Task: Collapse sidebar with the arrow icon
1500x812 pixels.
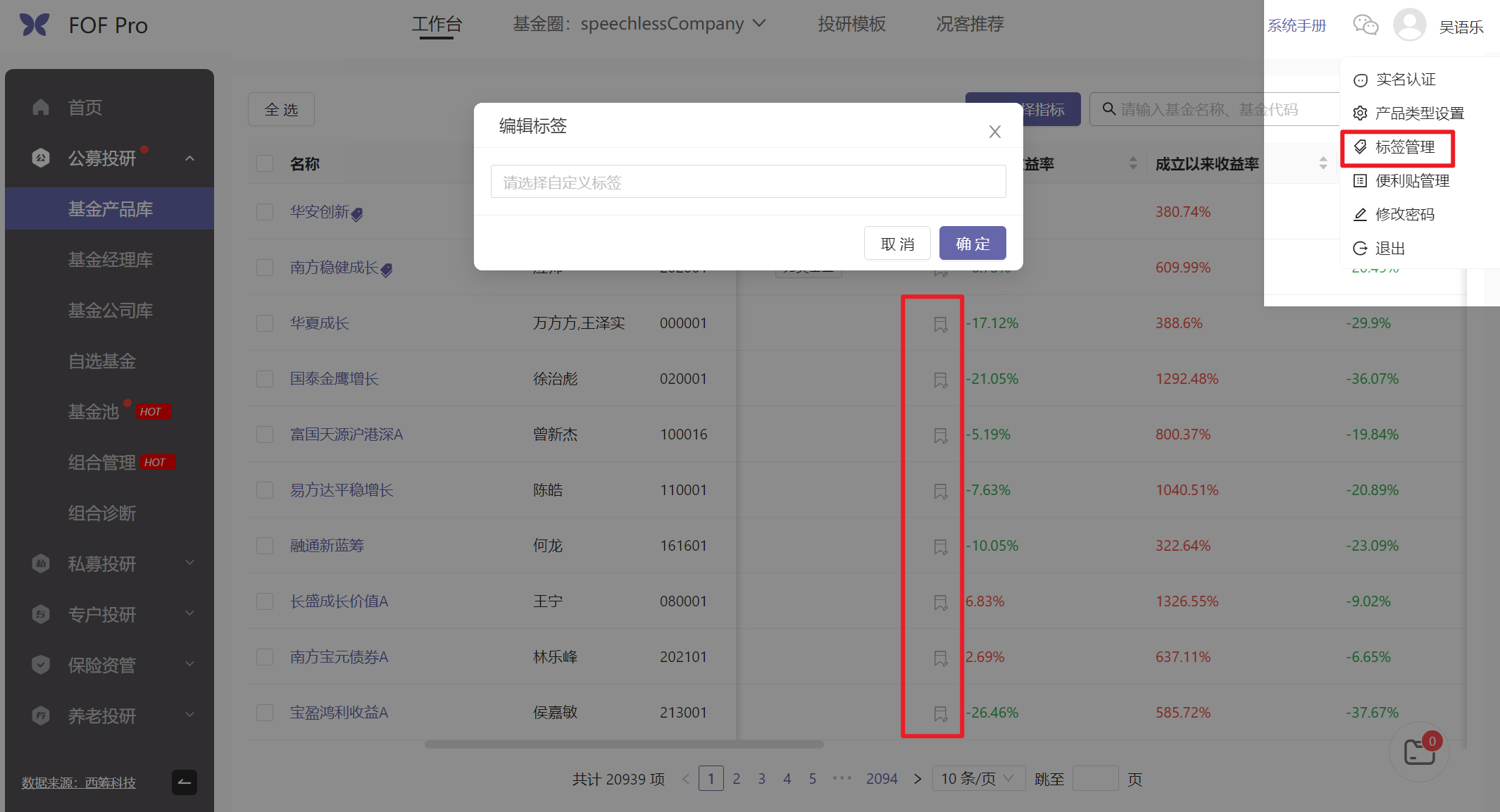Action: [x=185, y=782]
